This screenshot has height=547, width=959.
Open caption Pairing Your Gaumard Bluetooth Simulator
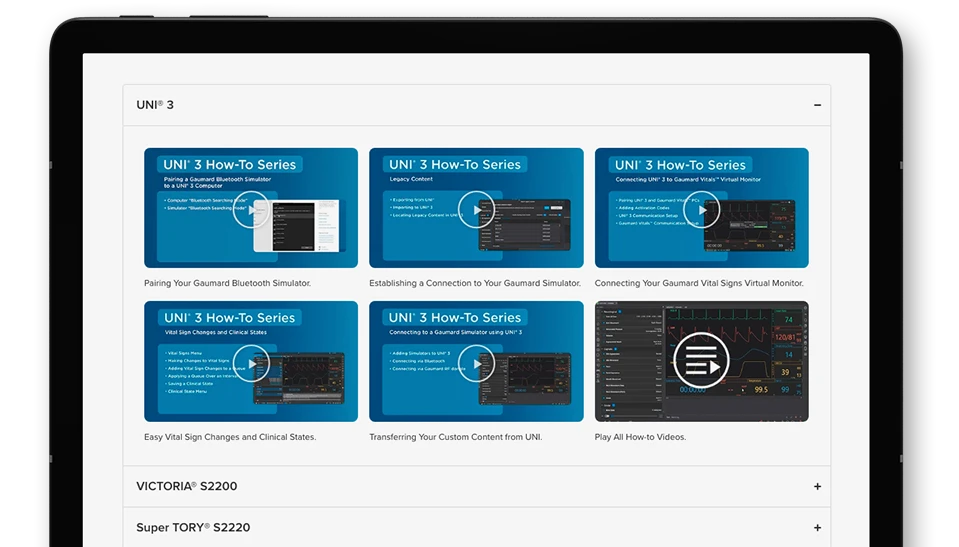228,283
